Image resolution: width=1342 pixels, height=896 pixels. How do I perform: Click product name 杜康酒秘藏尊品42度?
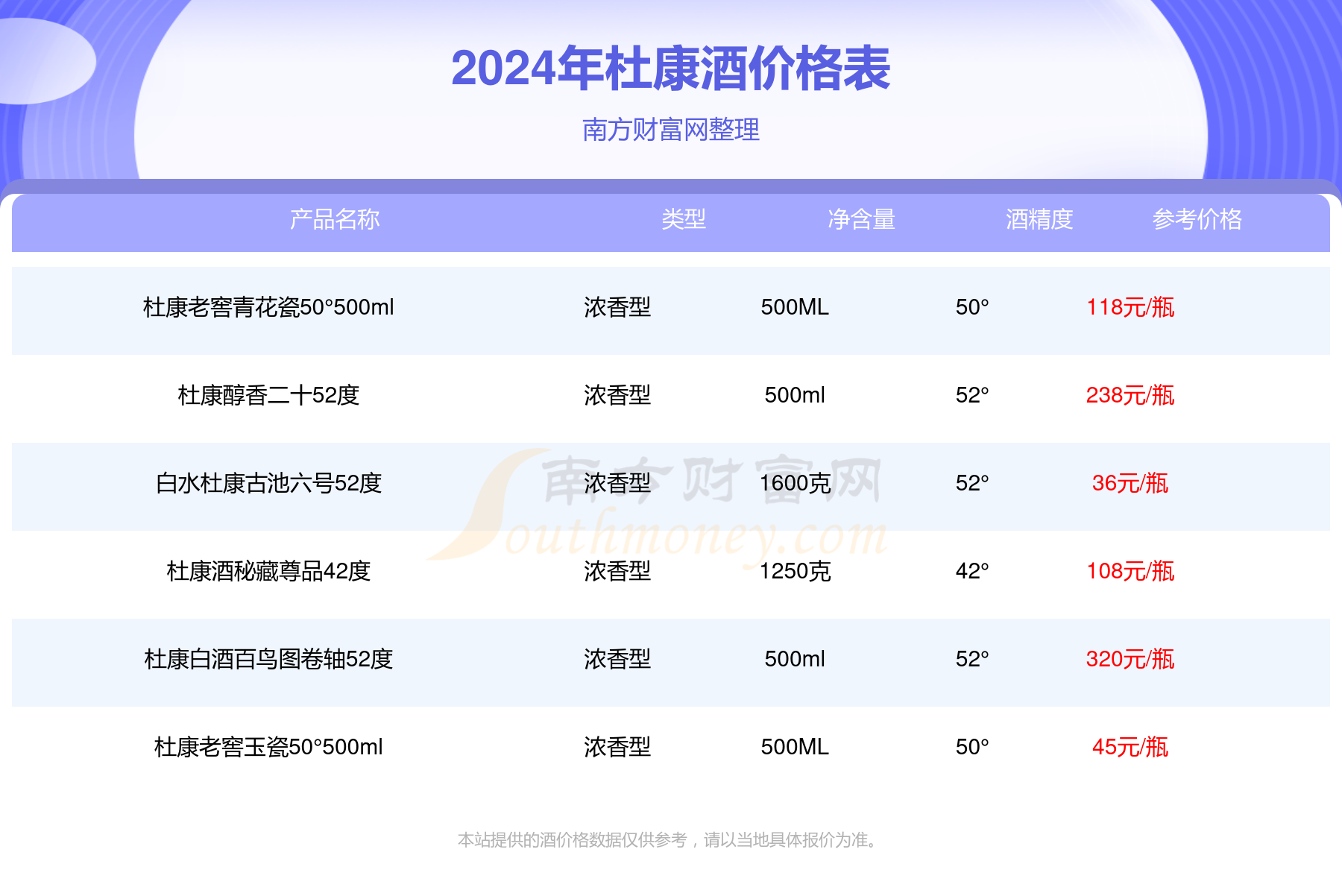(268, 571)
